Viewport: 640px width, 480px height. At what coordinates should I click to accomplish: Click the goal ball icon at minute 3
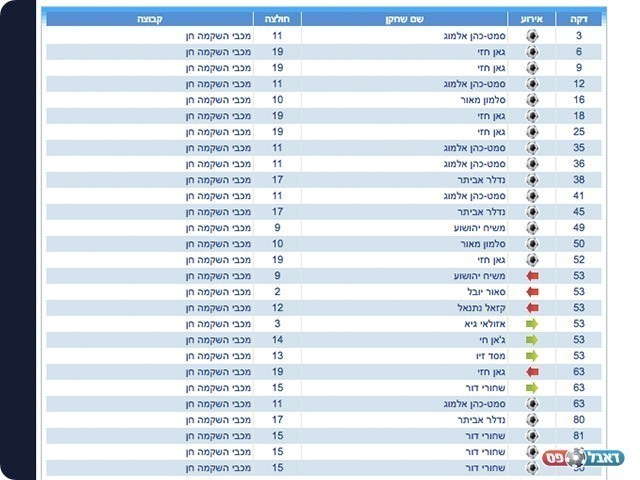click(532, 35)
